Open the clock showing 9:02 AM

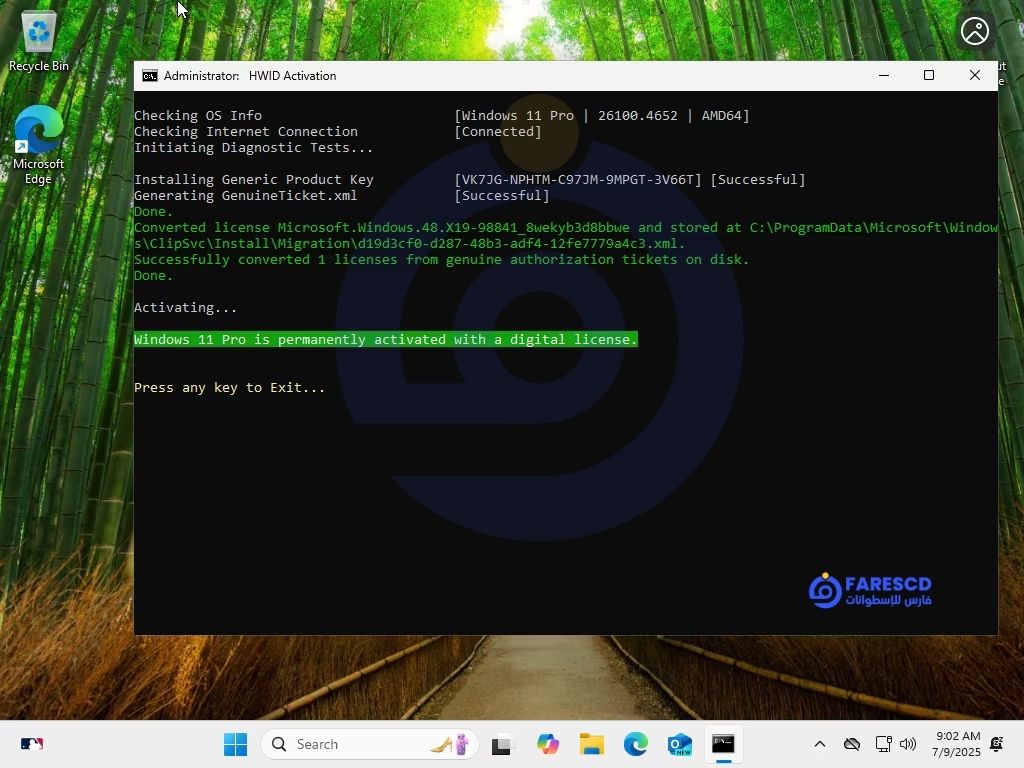coord(956,744)
